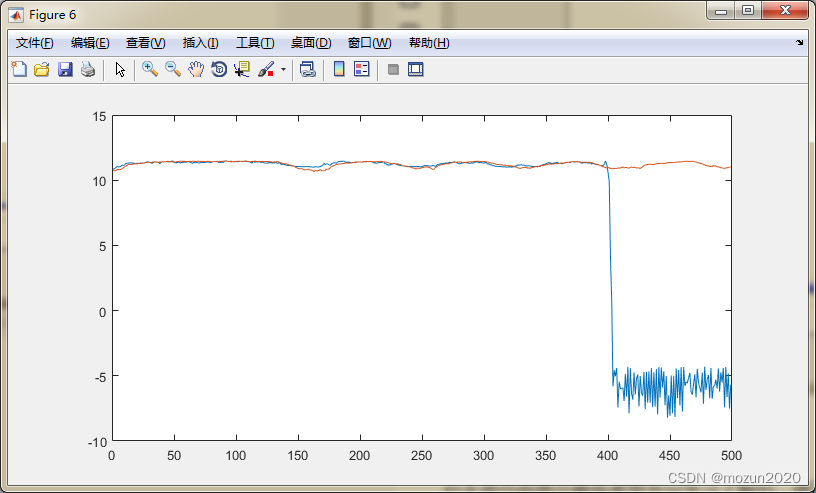Click the Link Plot icon

(x=308, y=69)
